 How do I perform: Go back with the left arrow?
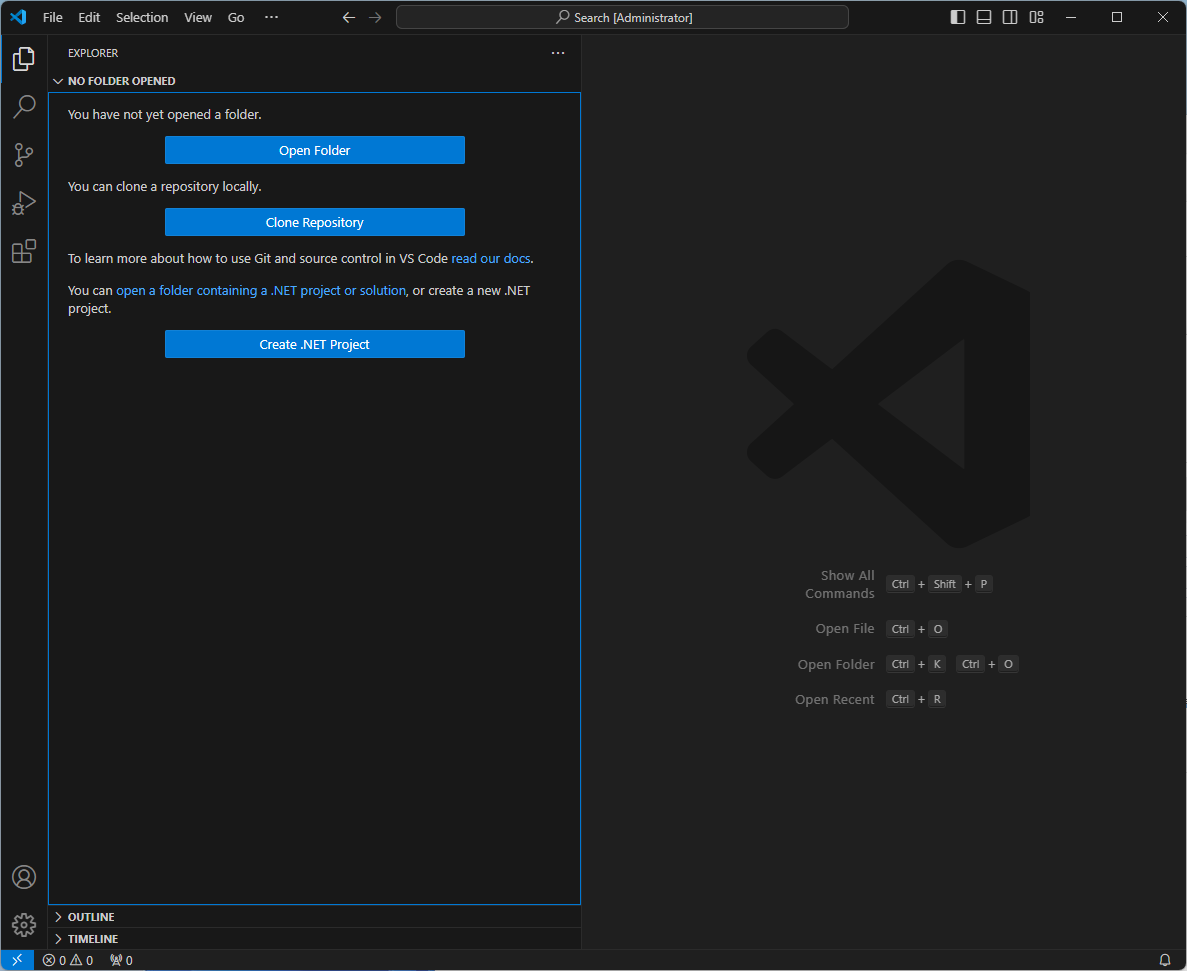(348, 17)
